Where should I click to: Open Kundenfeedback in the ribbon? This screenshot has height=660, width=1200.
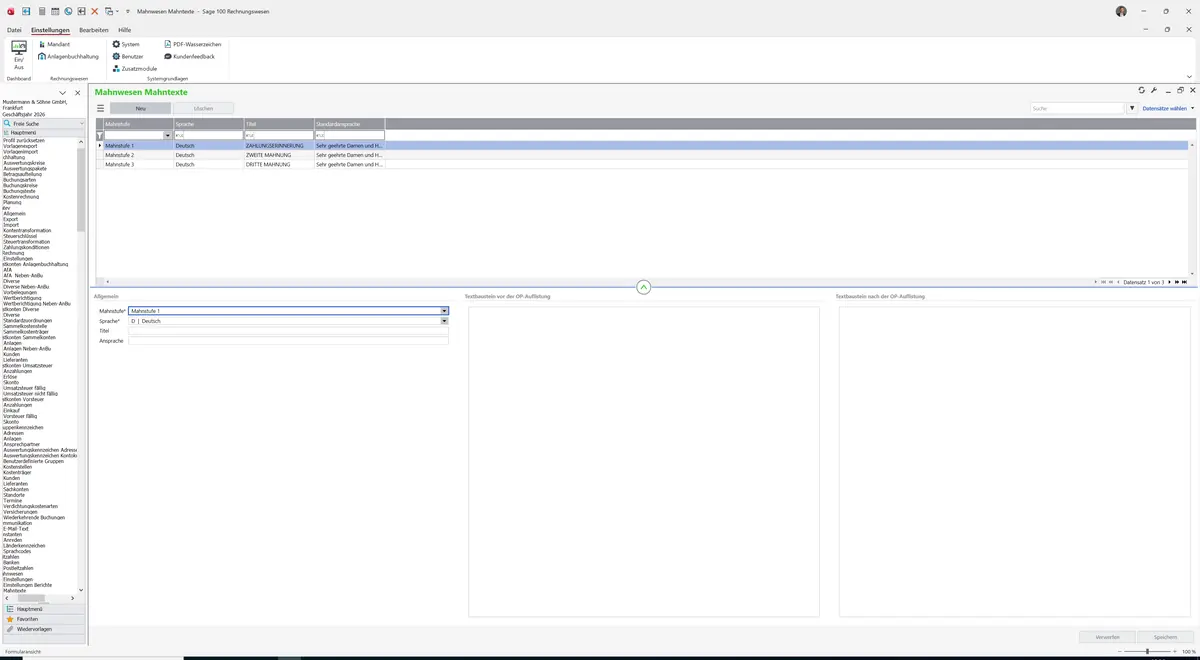pos(189,56)
